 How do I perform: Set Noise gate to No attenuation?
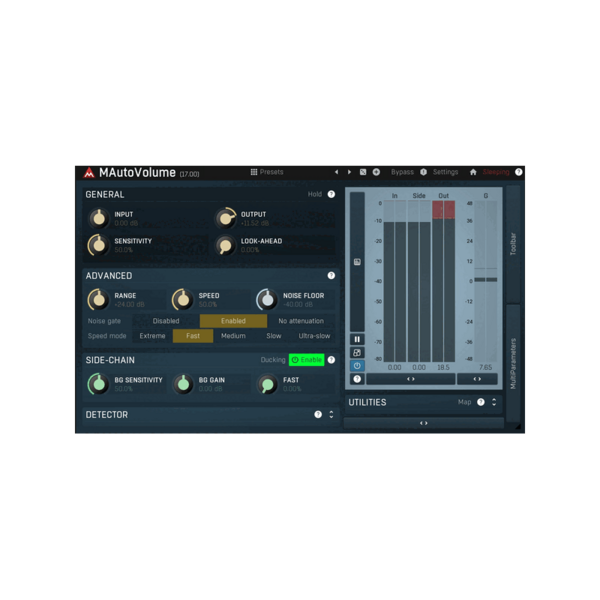pyautogui.click(x=301, y=321)
